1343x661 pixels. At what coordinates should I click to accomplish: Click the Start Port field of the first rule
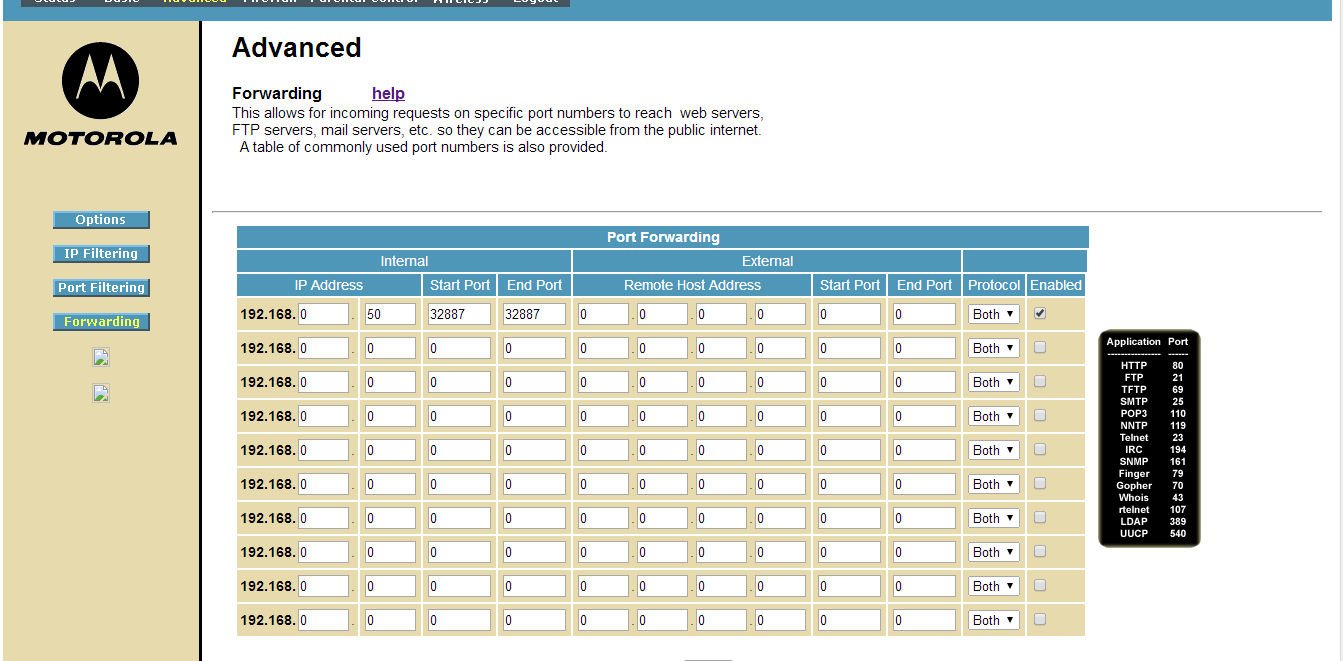click(459, 313)
